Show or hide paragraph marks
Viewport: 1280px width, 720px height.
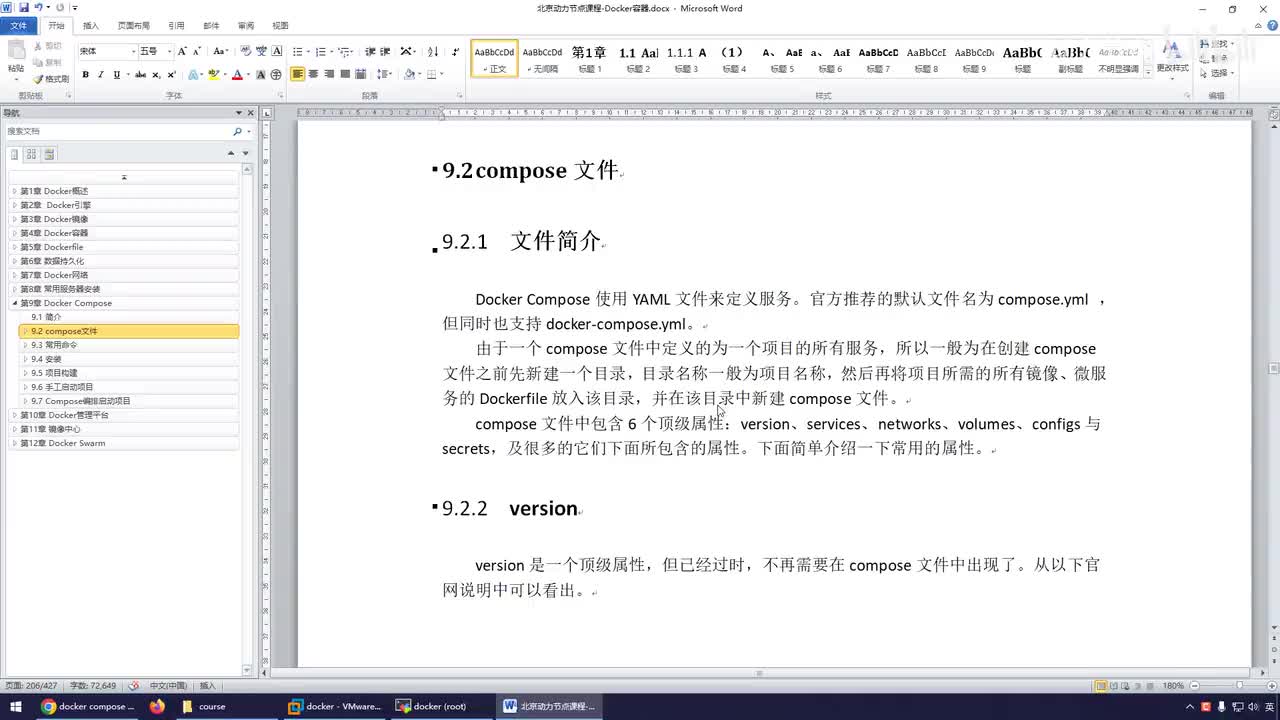click(x=455, y=51)
